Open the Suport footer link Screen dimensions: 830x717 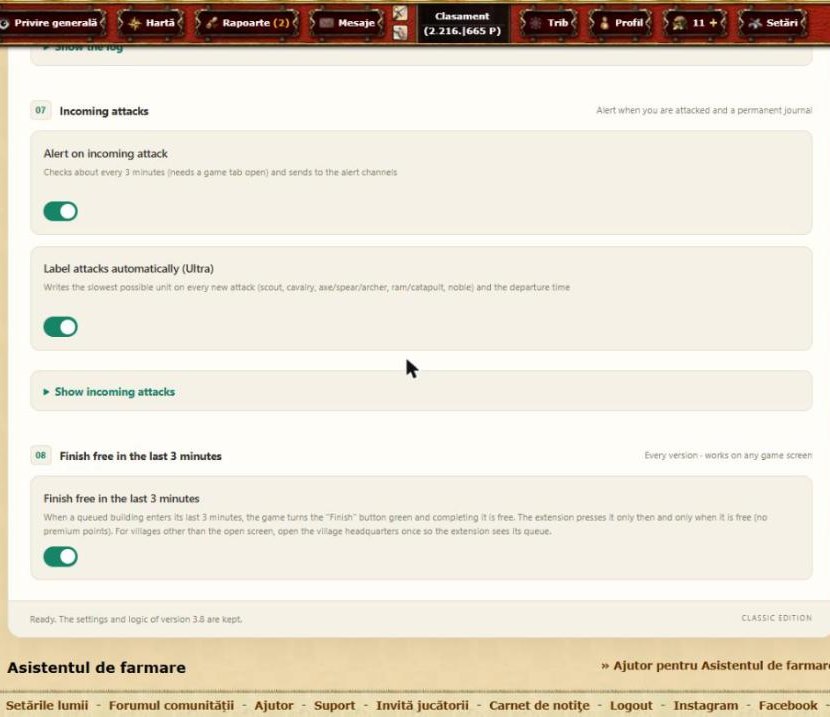pyautogui.click(x=335, y=705)
